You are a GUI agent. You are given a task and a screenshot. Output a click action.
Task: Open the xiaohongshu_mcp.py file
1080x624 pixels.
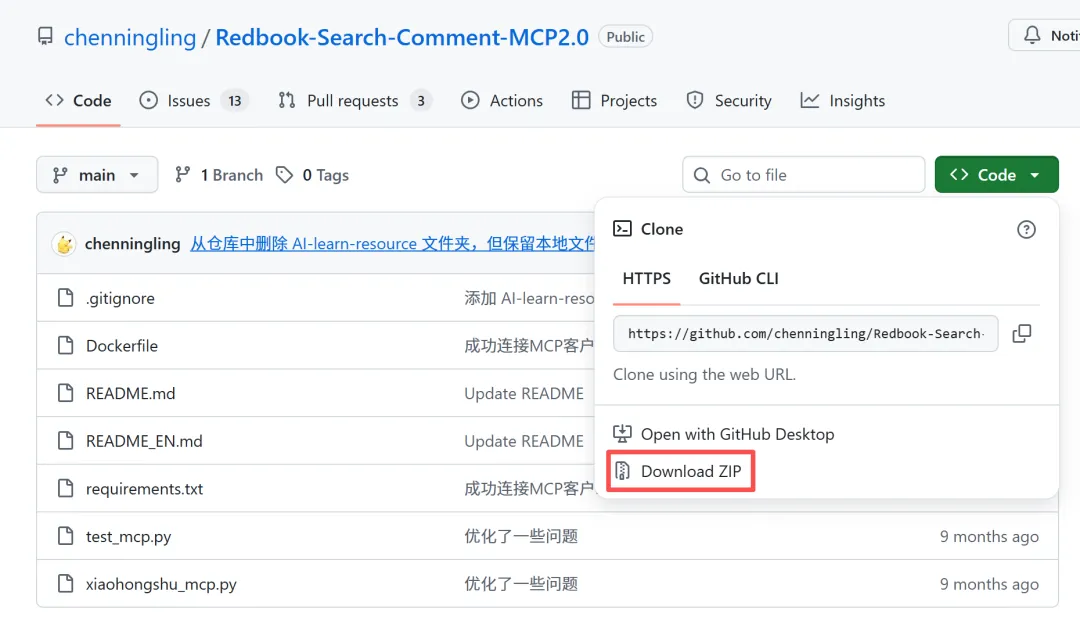click(x=161, y=584)
